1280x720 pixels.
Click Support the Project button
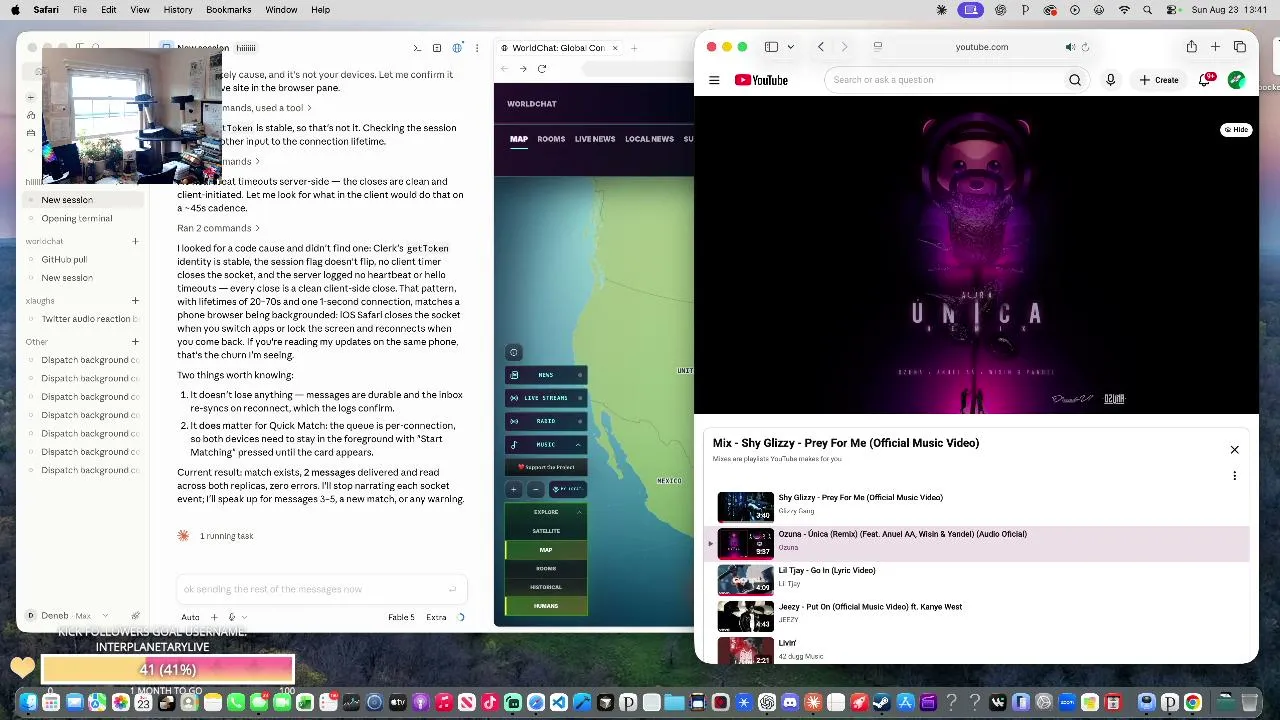546,467
